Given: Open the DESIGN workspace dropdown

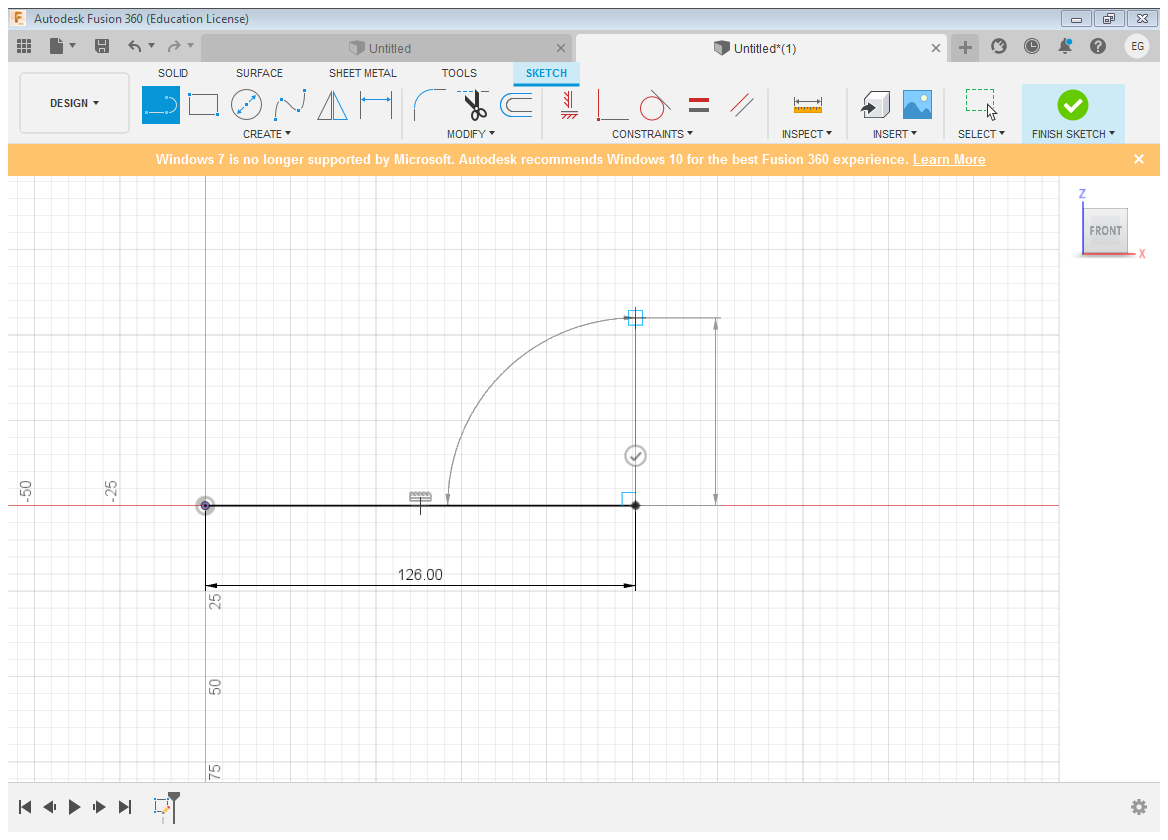Looking at the screenshot, I should point(75,103).
